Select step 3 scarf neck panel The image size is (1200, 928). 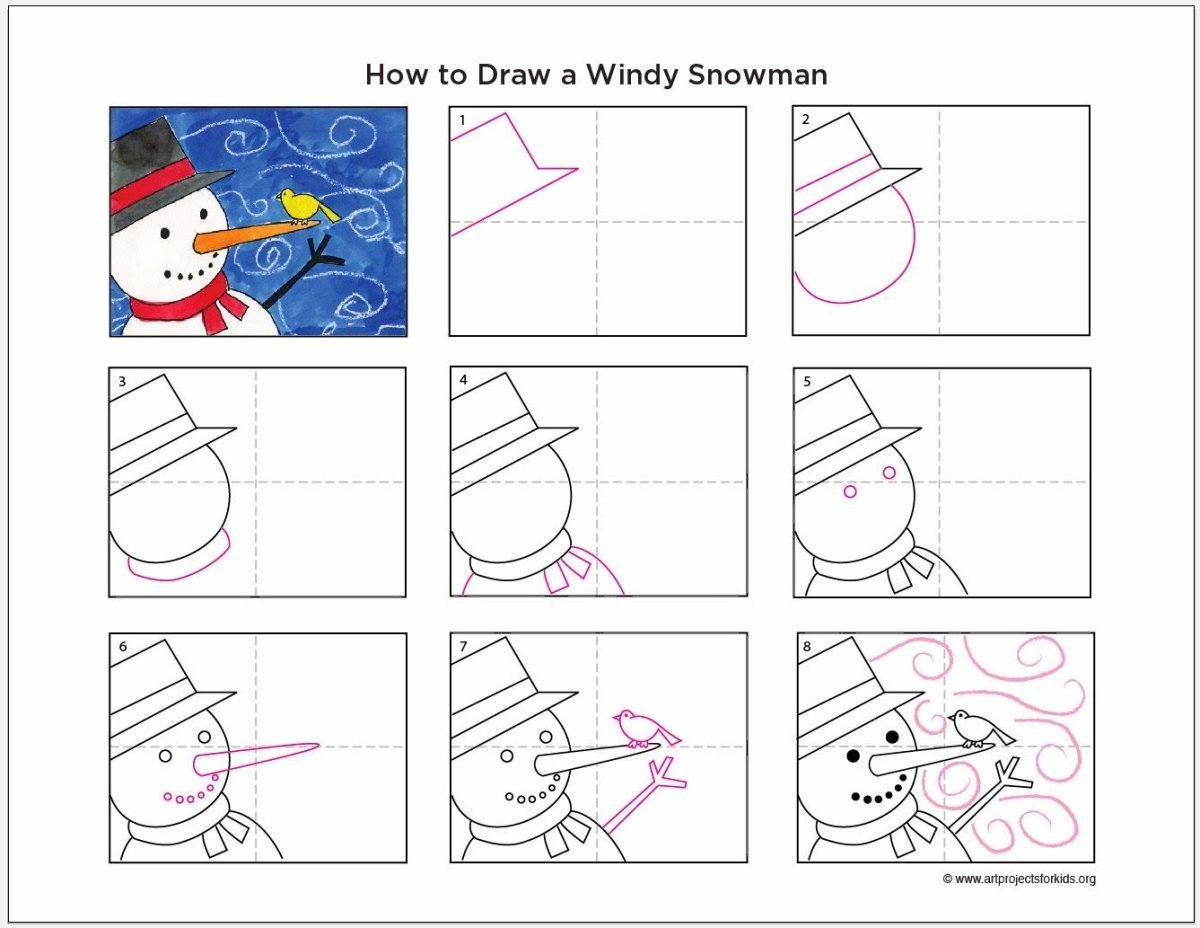coord(258,482)
